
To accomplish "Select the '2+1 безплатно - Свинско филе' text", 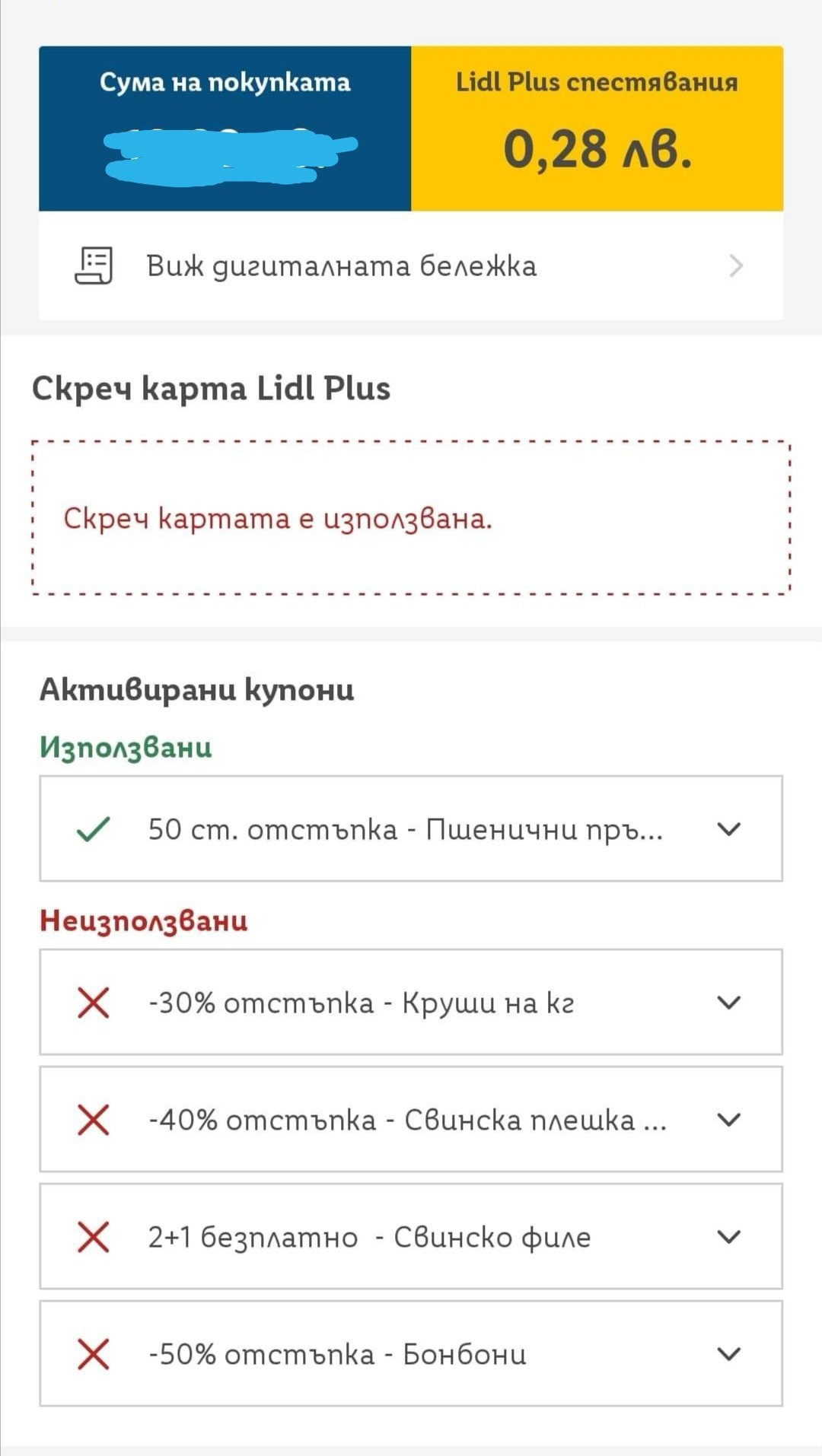I will [x=369, y=1237].
